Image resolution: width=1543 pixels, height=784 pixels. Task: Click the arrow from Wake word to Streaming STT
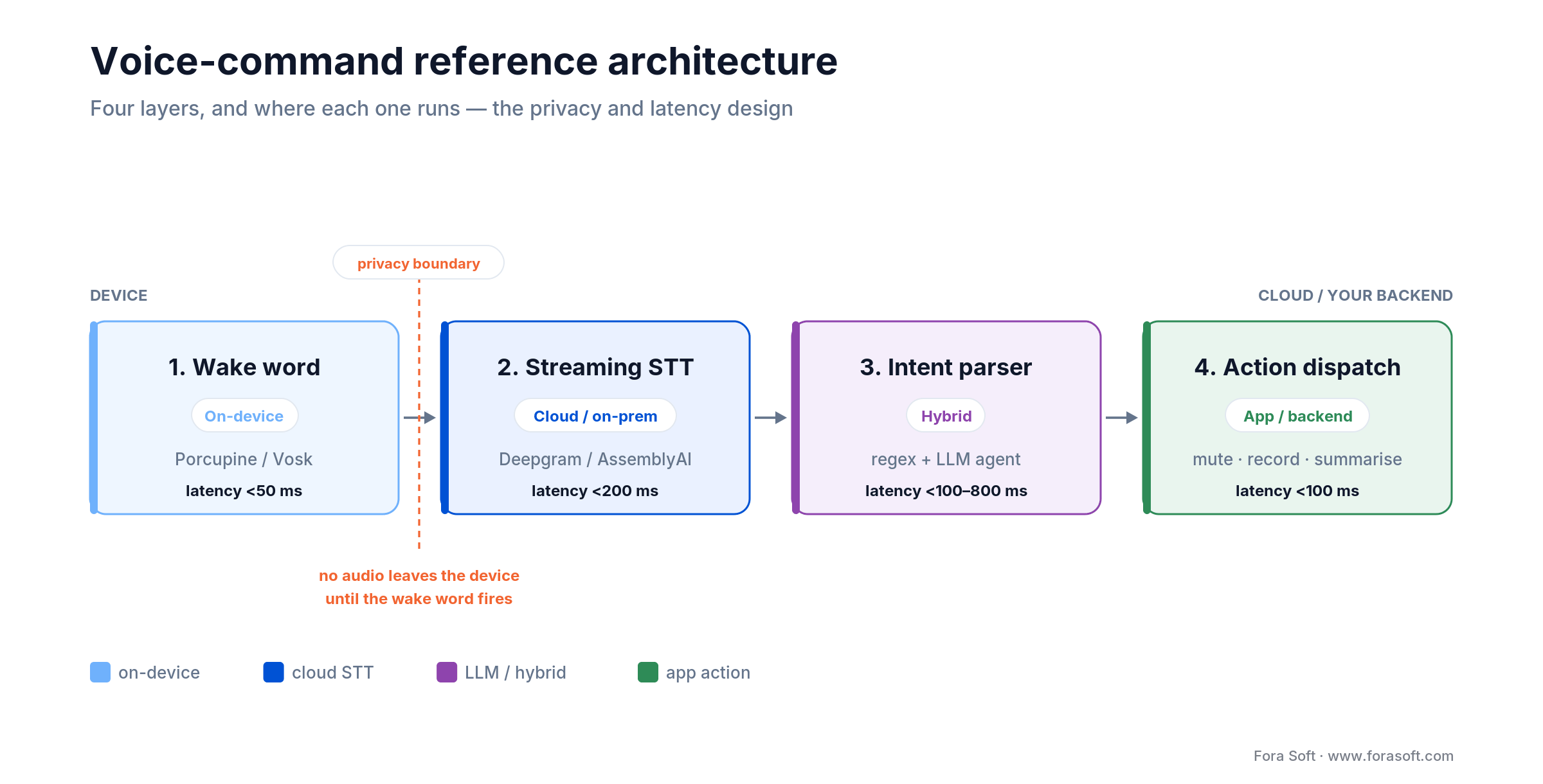coord(420,418)
